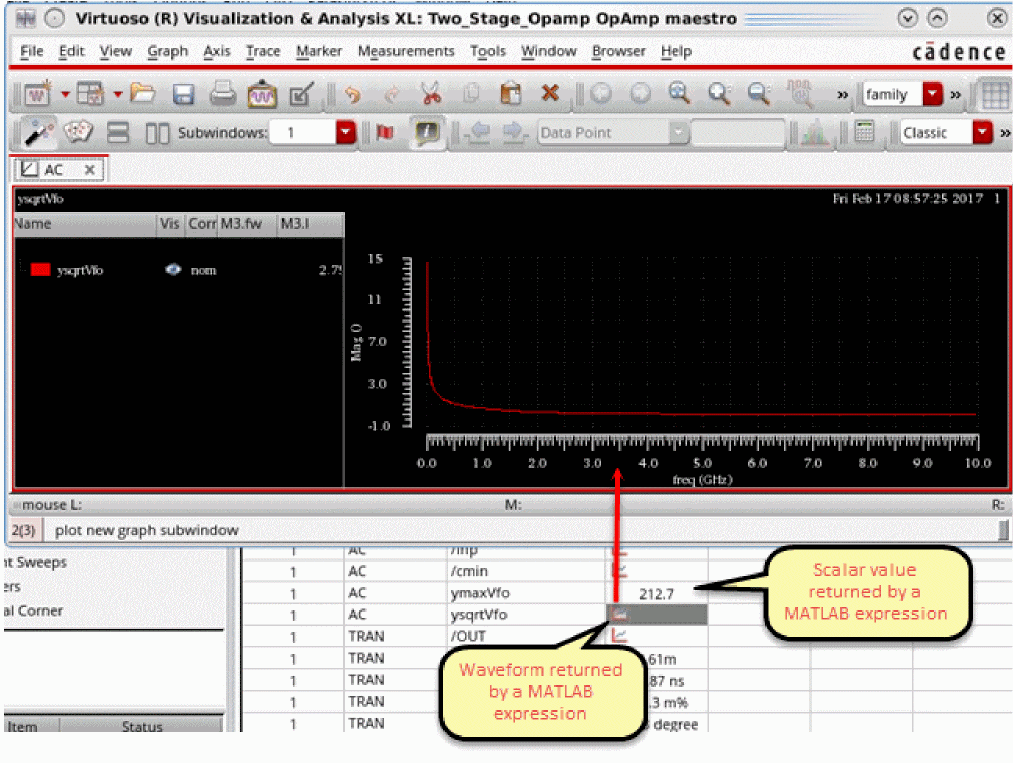Open the new window arrow dropdown
This screenshot has width=1013, height=763.
(x=65, y=95)
